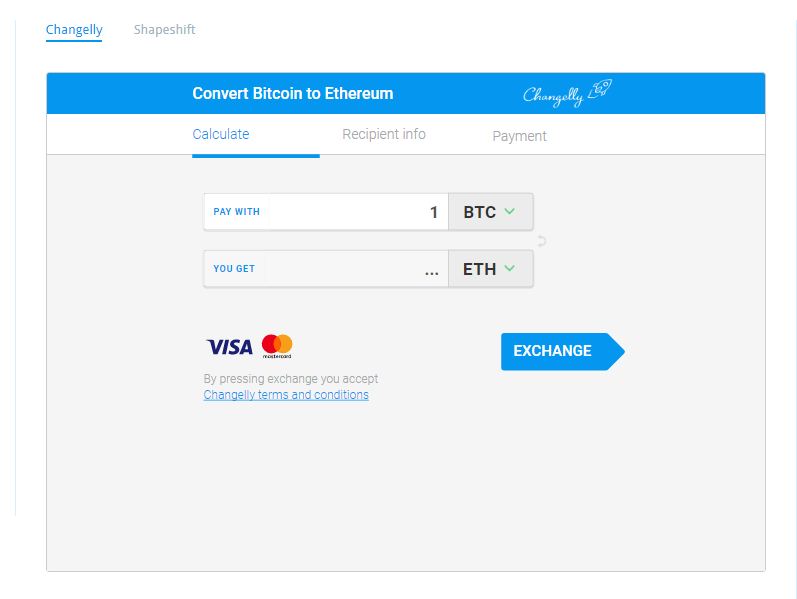Switch to the Shapeshift provider tab
Screen dimensions: 797x599
(164, 30)
